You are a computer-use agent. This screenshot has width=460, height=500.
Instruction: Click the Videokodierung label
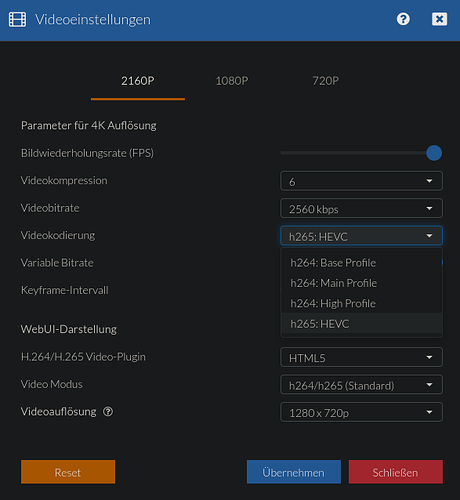pos(58,235)
